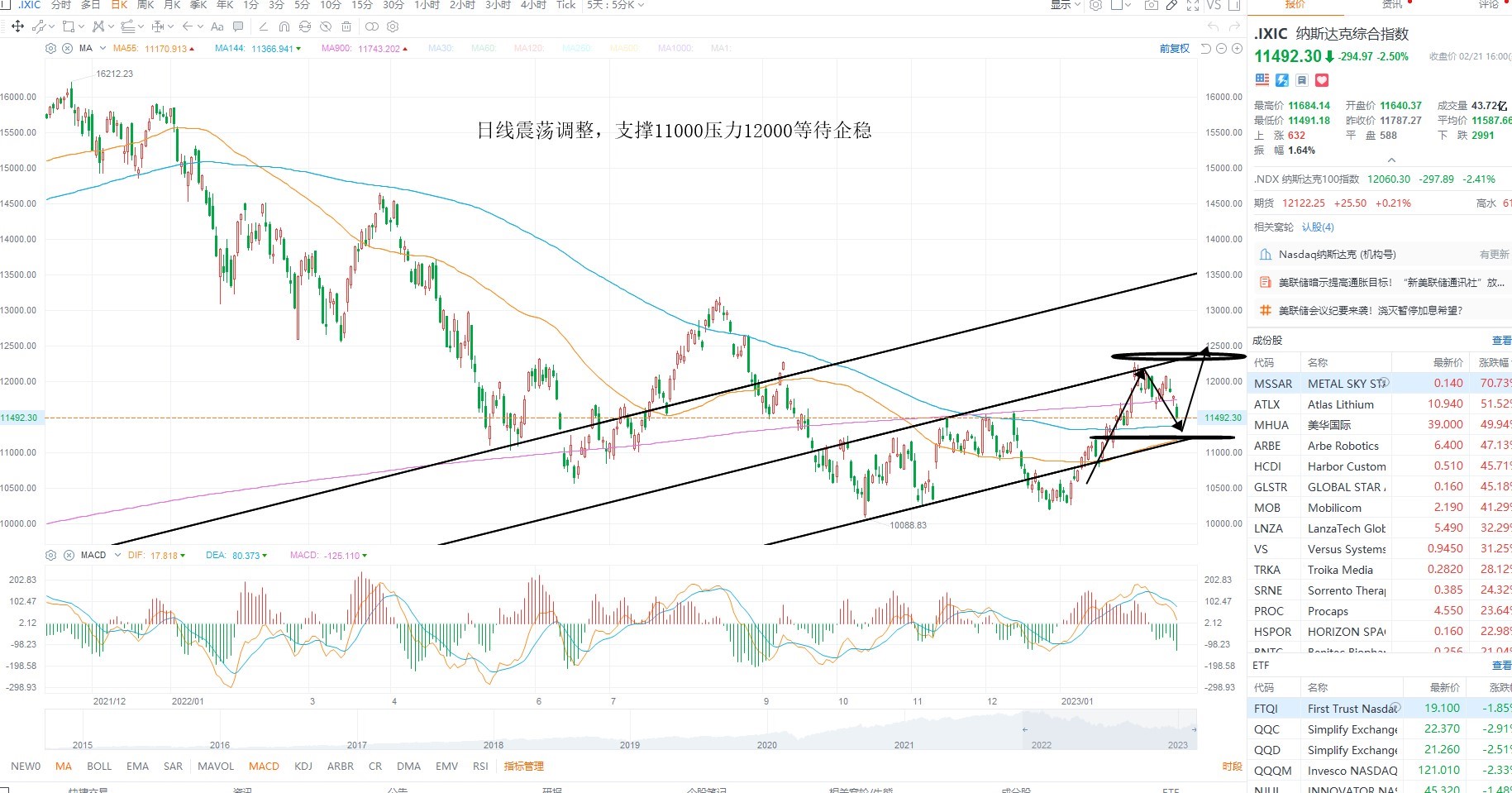
Task: Open the VS compare tool
Action: (x=1214, y=5)
